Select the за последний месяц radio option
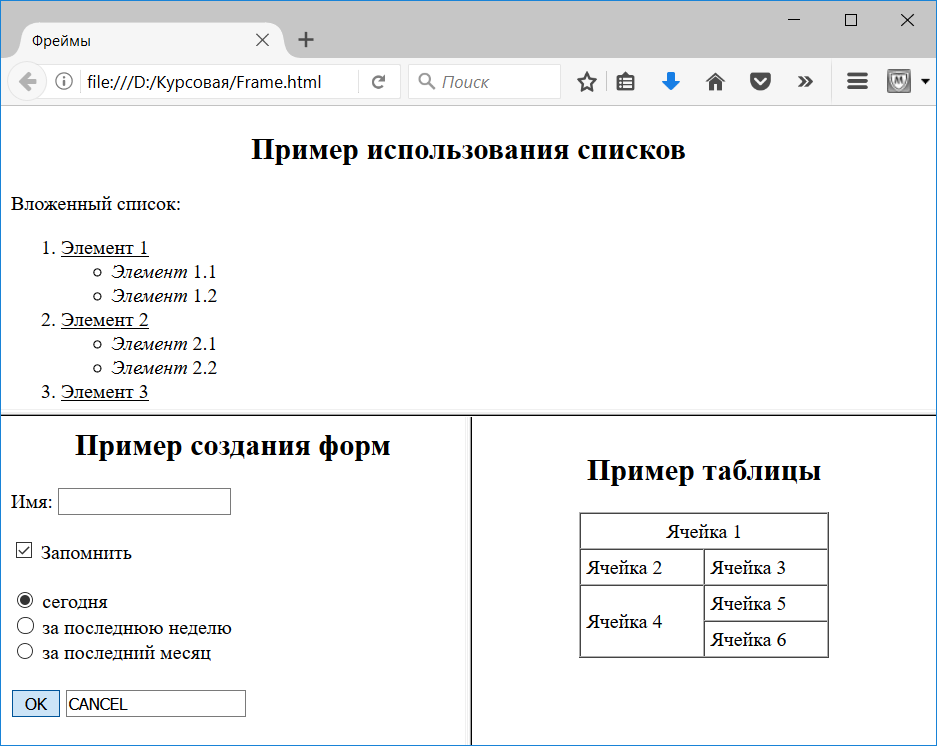The width and height of the screenshot is (937, 746). click(25, 651)
